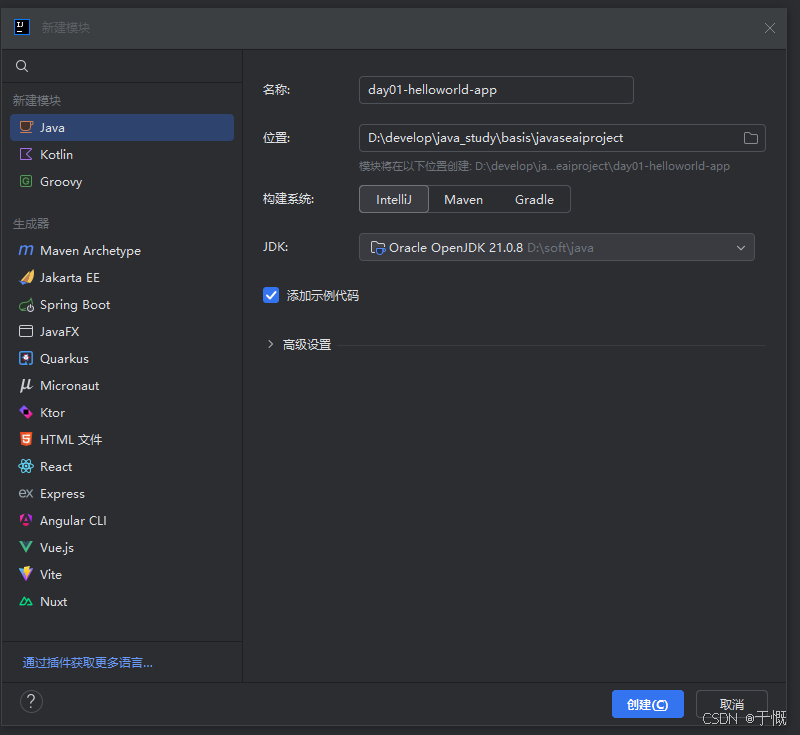The width and height of the screenshot is (800, 735).
Task: Click the search magnifier icon
Action: click(22, 66)
